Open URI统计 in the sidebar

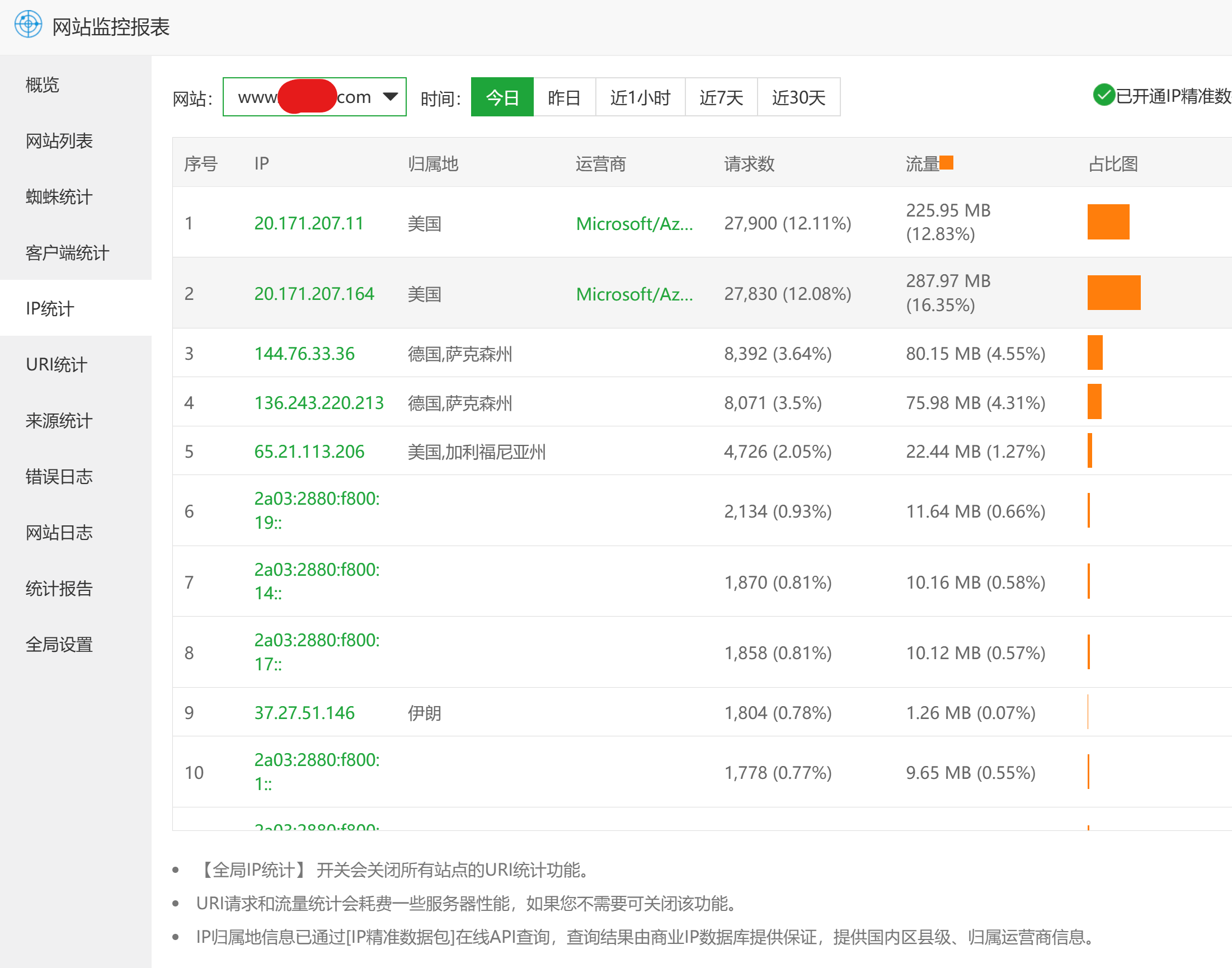[76, 364]
